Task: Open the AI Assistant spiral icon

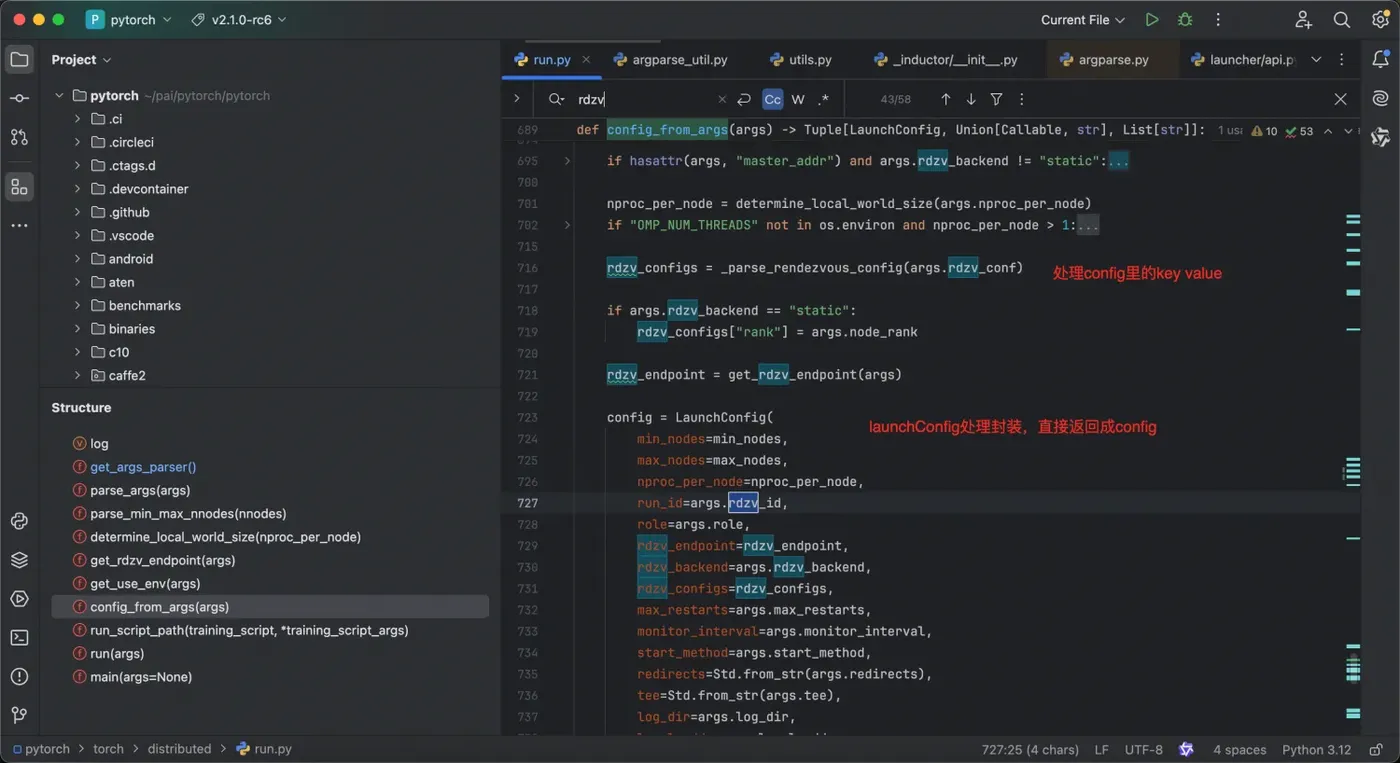Action: 1380,98
